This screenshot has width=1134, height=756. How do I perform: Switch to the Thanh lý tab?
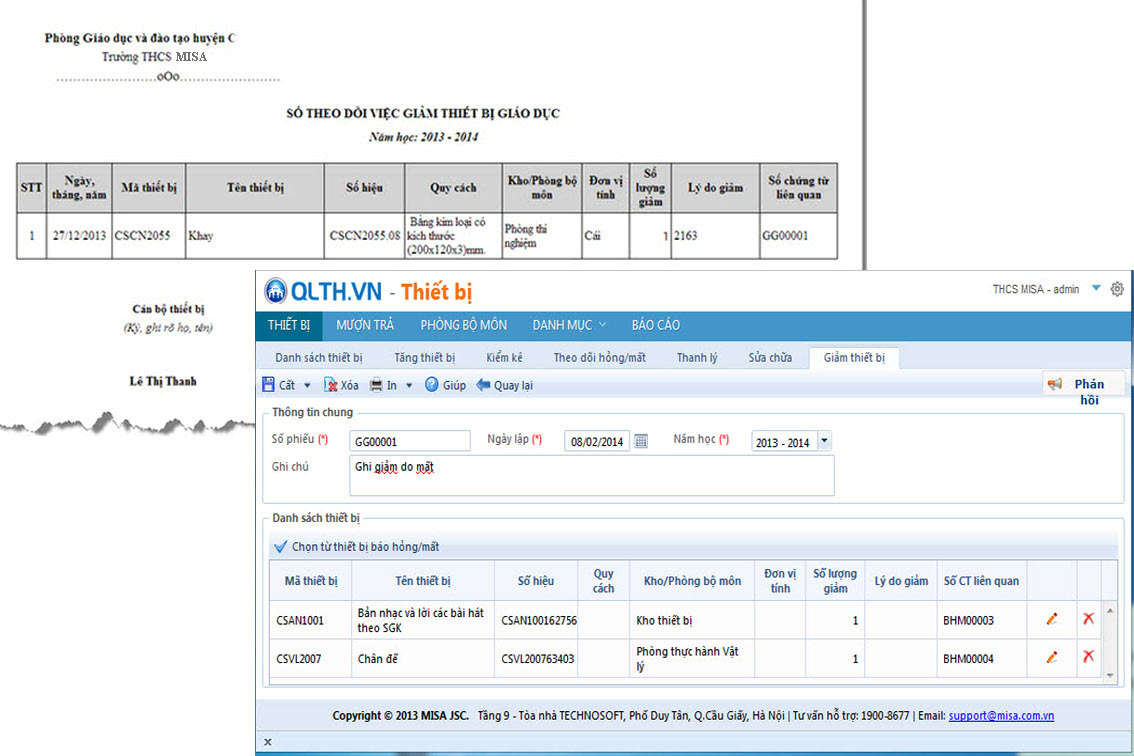697,357
